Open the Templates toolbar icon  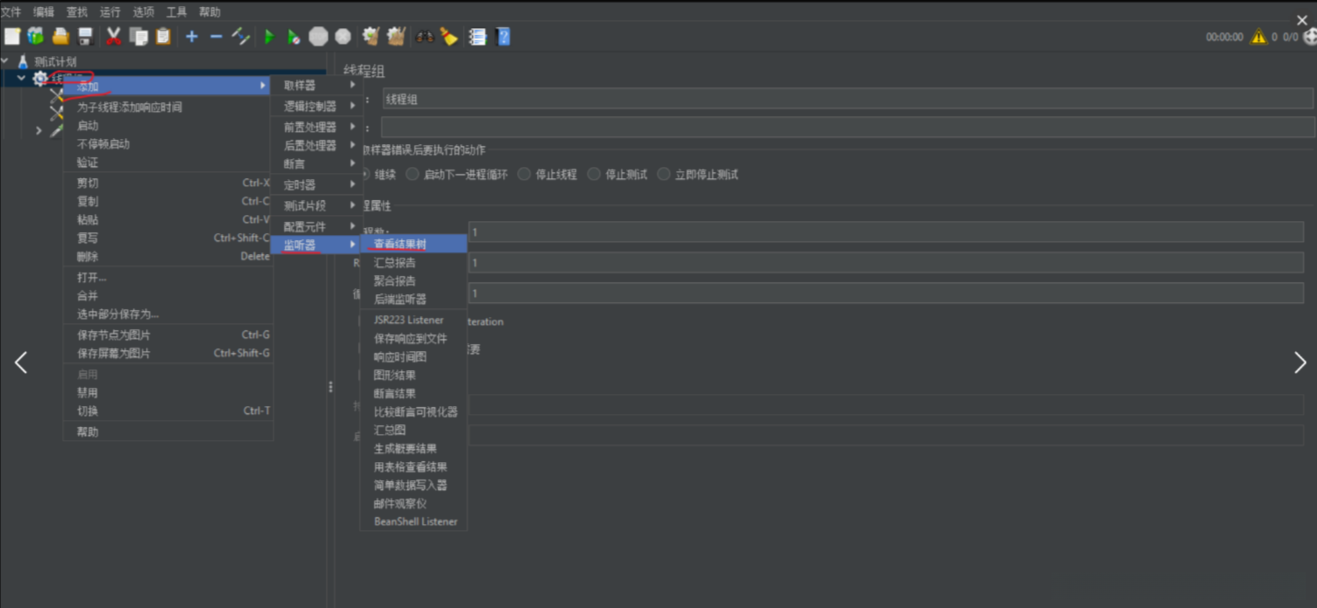point(36,36)
